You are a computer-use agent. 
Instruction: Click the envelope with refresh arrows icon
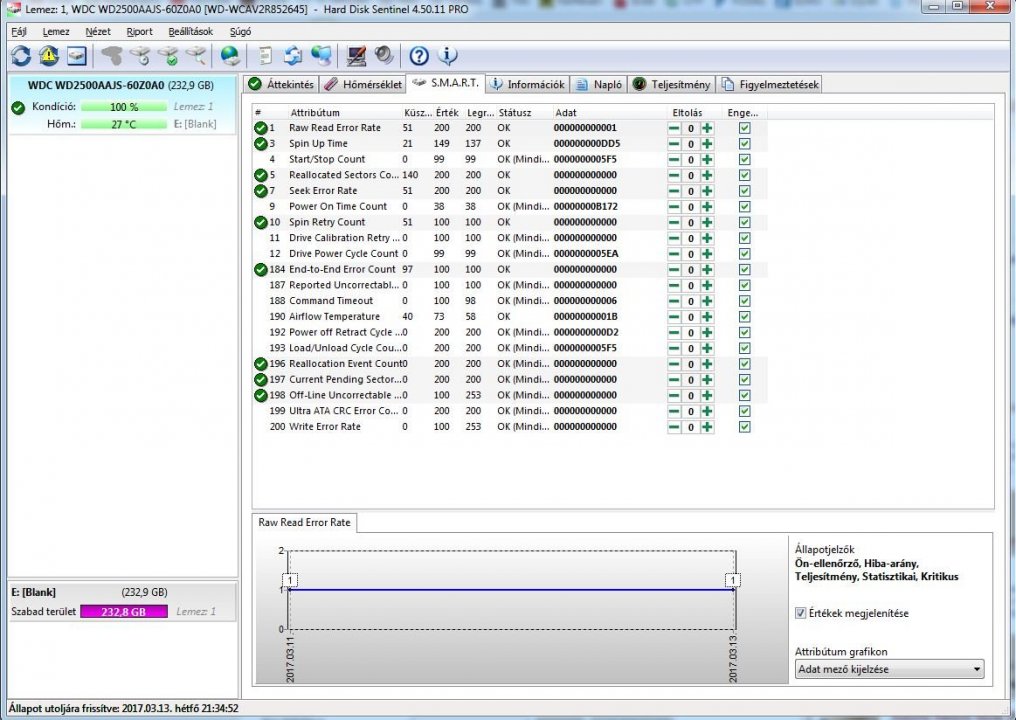tap(293, 56)
